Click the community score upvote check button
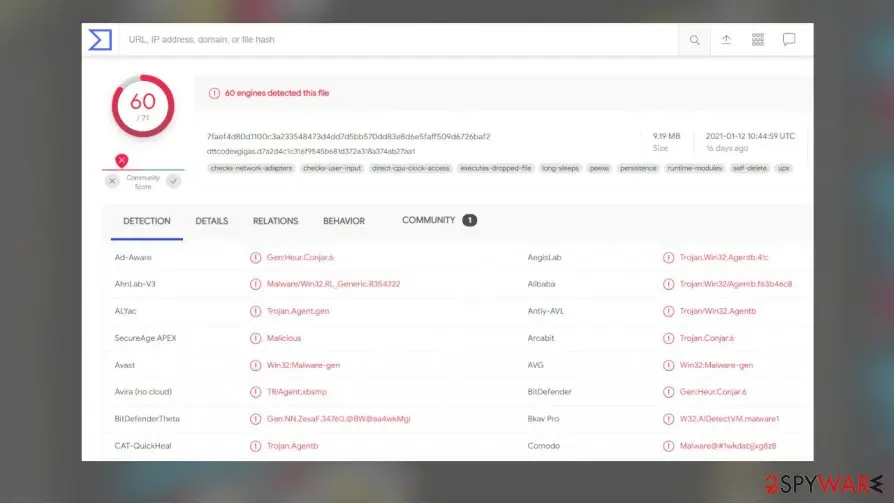Viewport: 894px width, 504px height. [173, 181]
